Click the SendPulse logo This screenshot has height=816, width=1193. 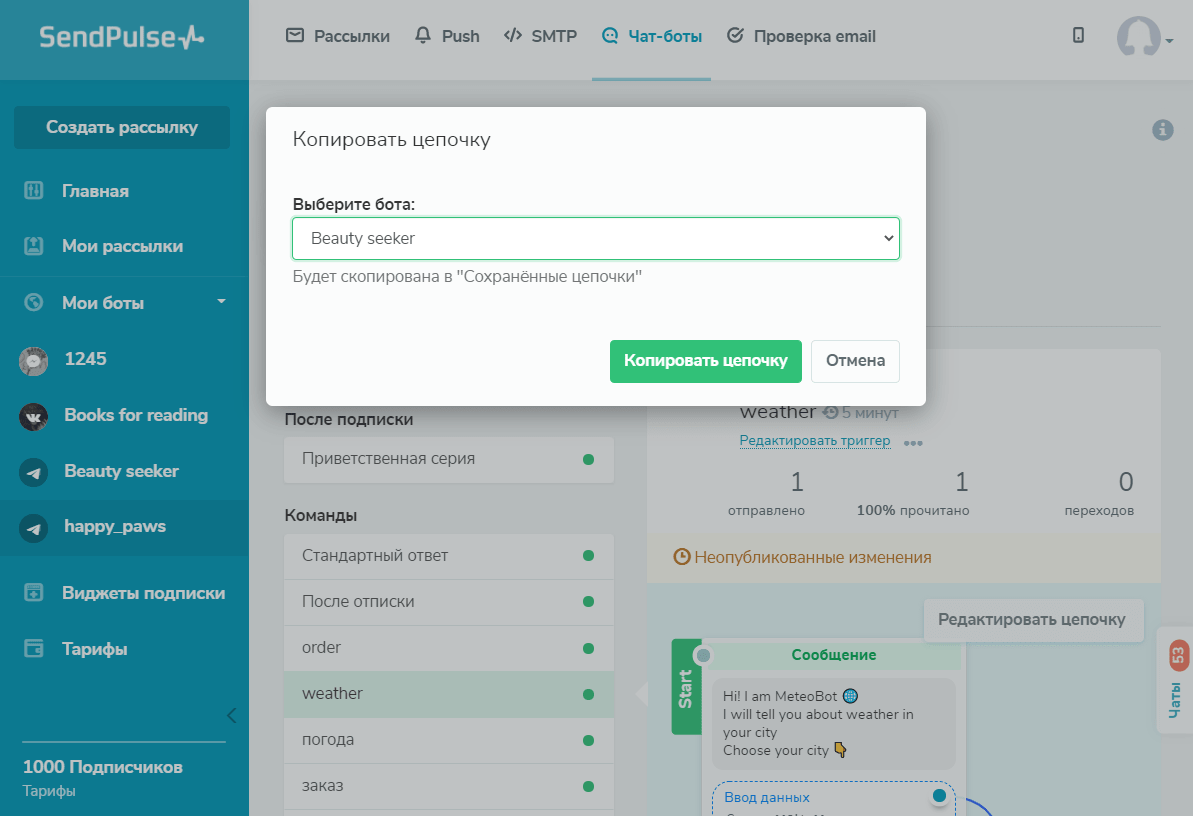121,38
